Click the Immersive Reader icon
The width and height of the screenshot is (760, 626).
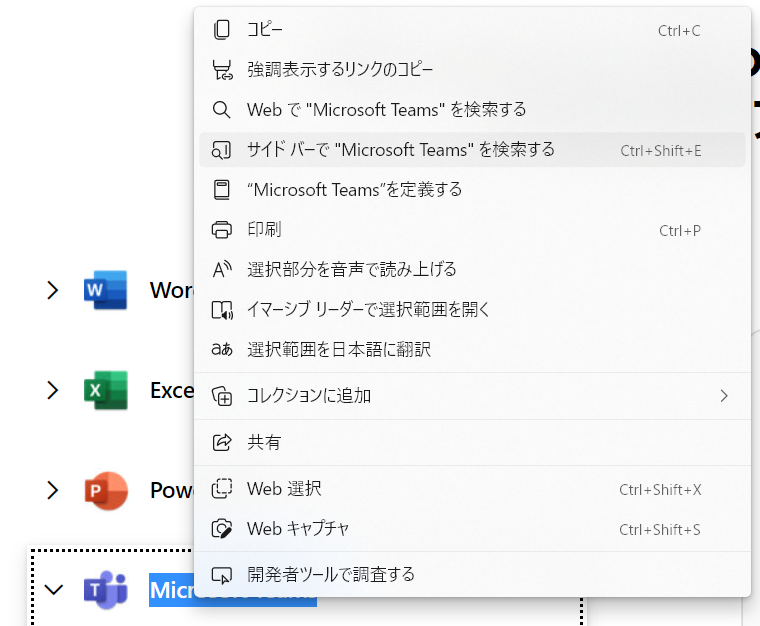222,310
